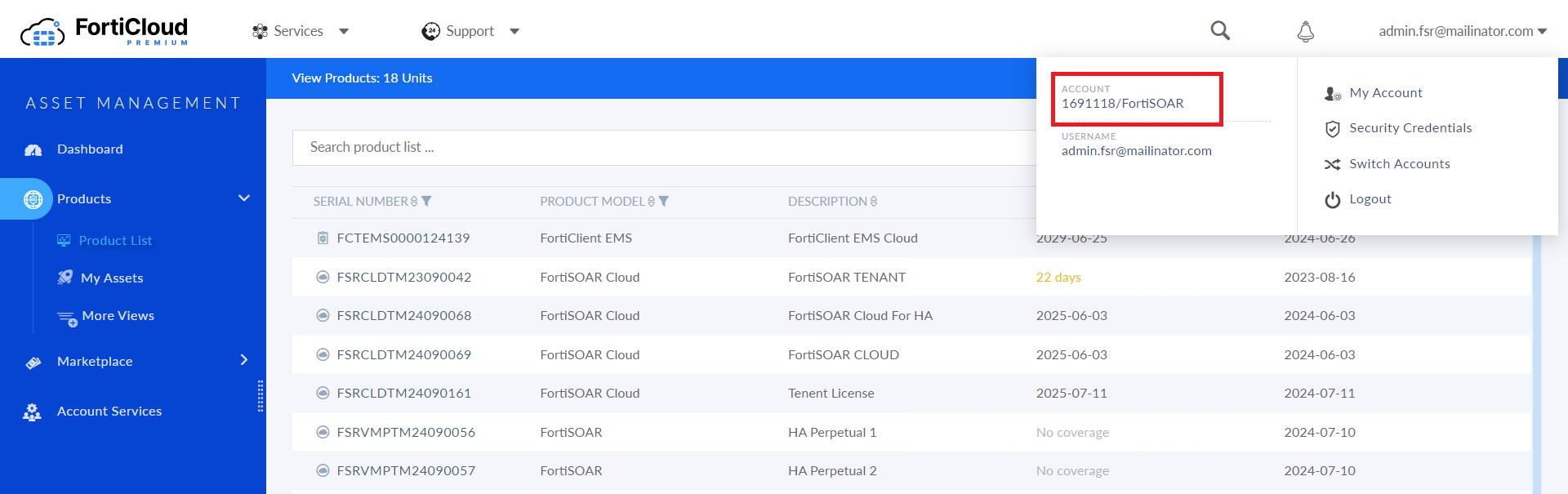Image resolution: width=1568 pixels, height=494 pixels.
Task: Click serial number FSRCLDTM24090069
Action: pos(403,355)
